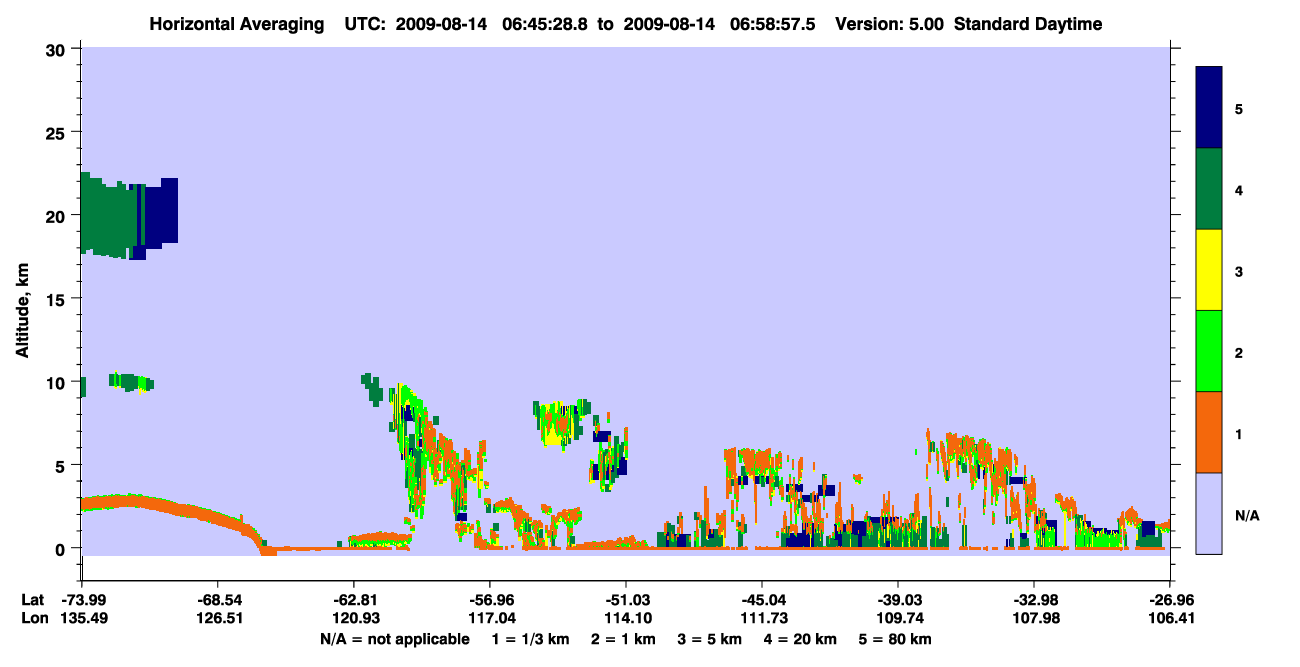Click the altitude tick label 30
1300x667 pixels.
coord(58,49)
